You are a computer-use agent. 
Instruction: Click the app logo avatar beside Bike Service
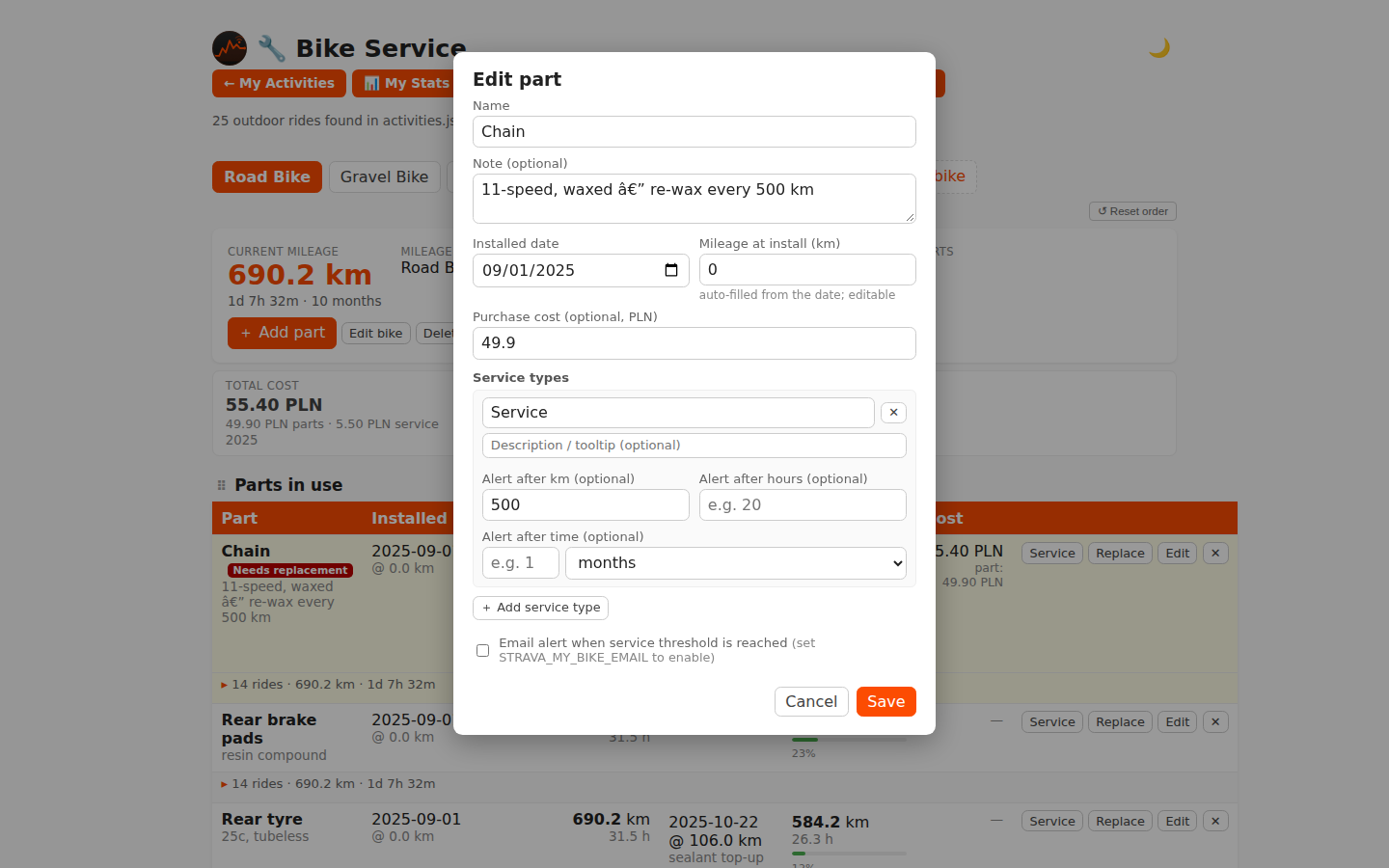click(230, 48)
